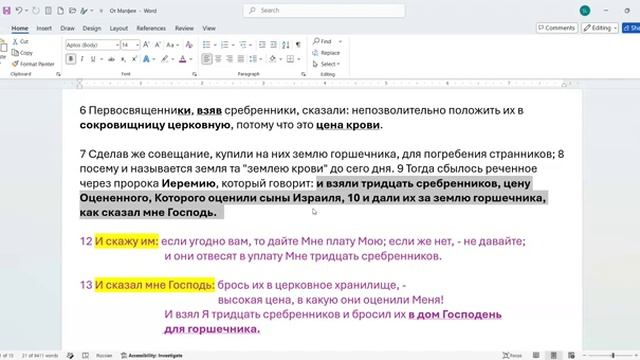Activate Format Painter

(x=33, y=64)
